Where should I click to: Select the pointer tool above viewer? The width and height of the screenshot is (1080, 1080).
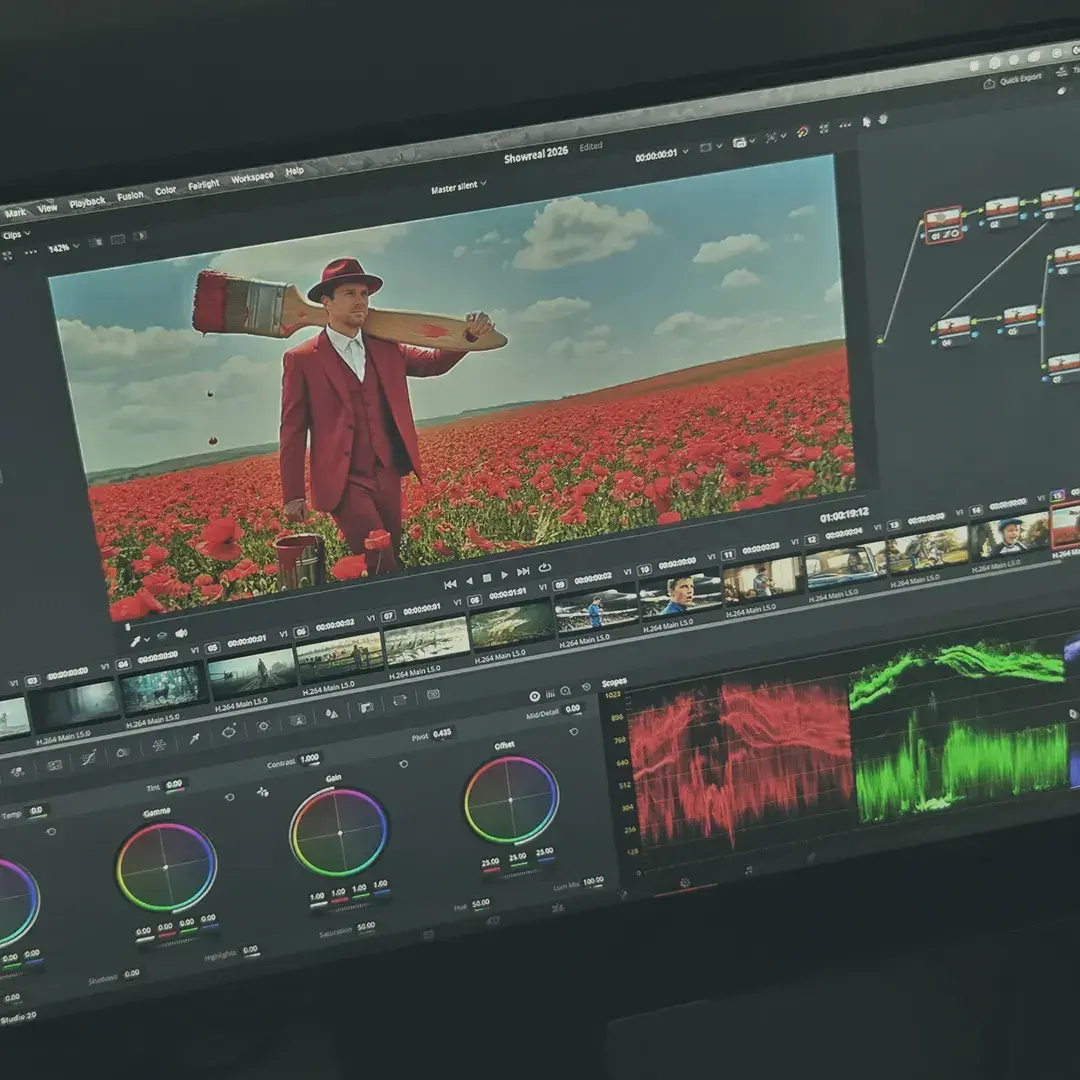(866, 122)
